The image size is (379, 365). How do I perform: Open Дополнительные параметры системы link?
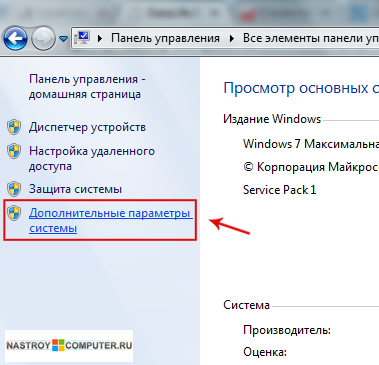[111, 220]
